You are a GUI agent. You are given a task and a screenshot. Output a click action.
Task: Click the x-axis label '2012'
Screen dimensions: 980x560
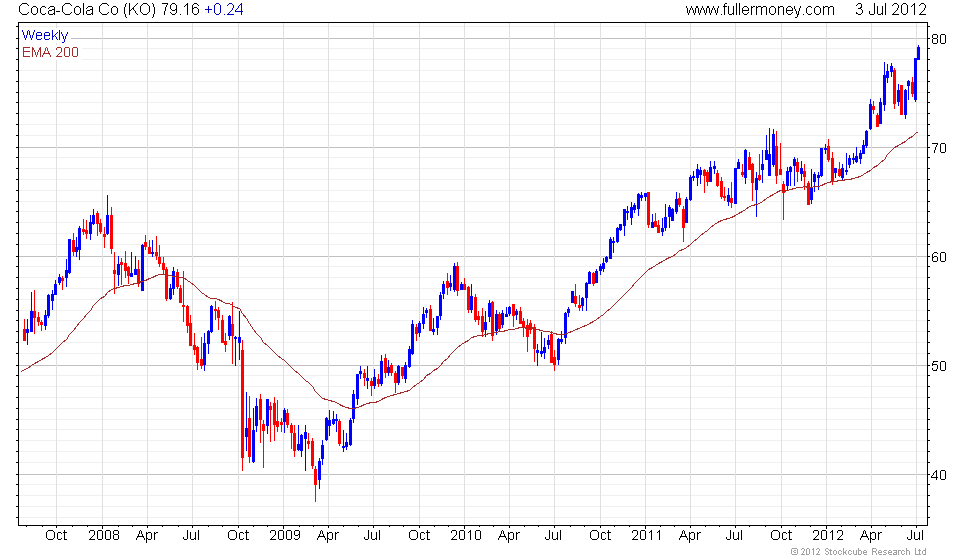click(828, 536)
